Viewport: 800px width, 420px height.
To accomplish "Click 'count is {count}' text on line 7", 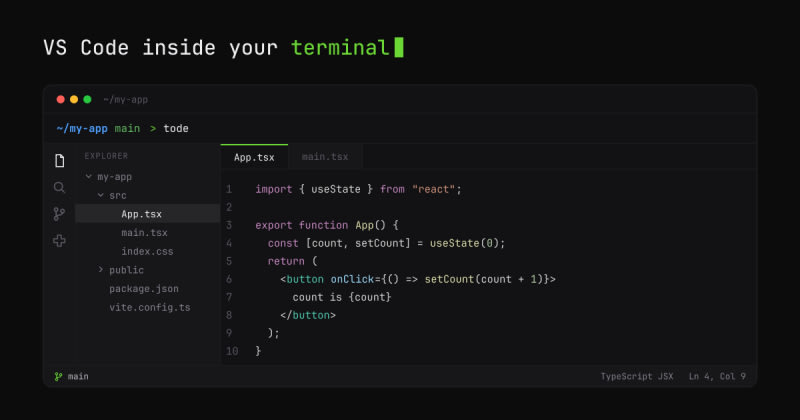I will 342,297.
